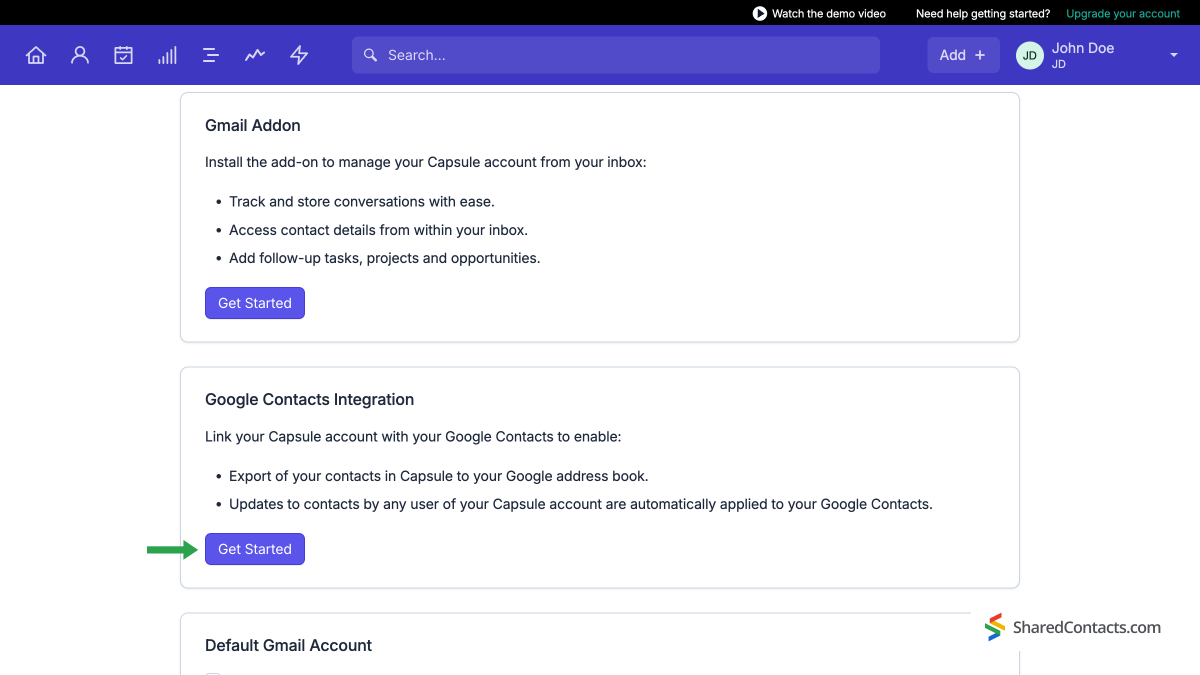Click 'Install the add-on to manage' description text
This screenshot has height=675, width=1200.
point(426,162)
